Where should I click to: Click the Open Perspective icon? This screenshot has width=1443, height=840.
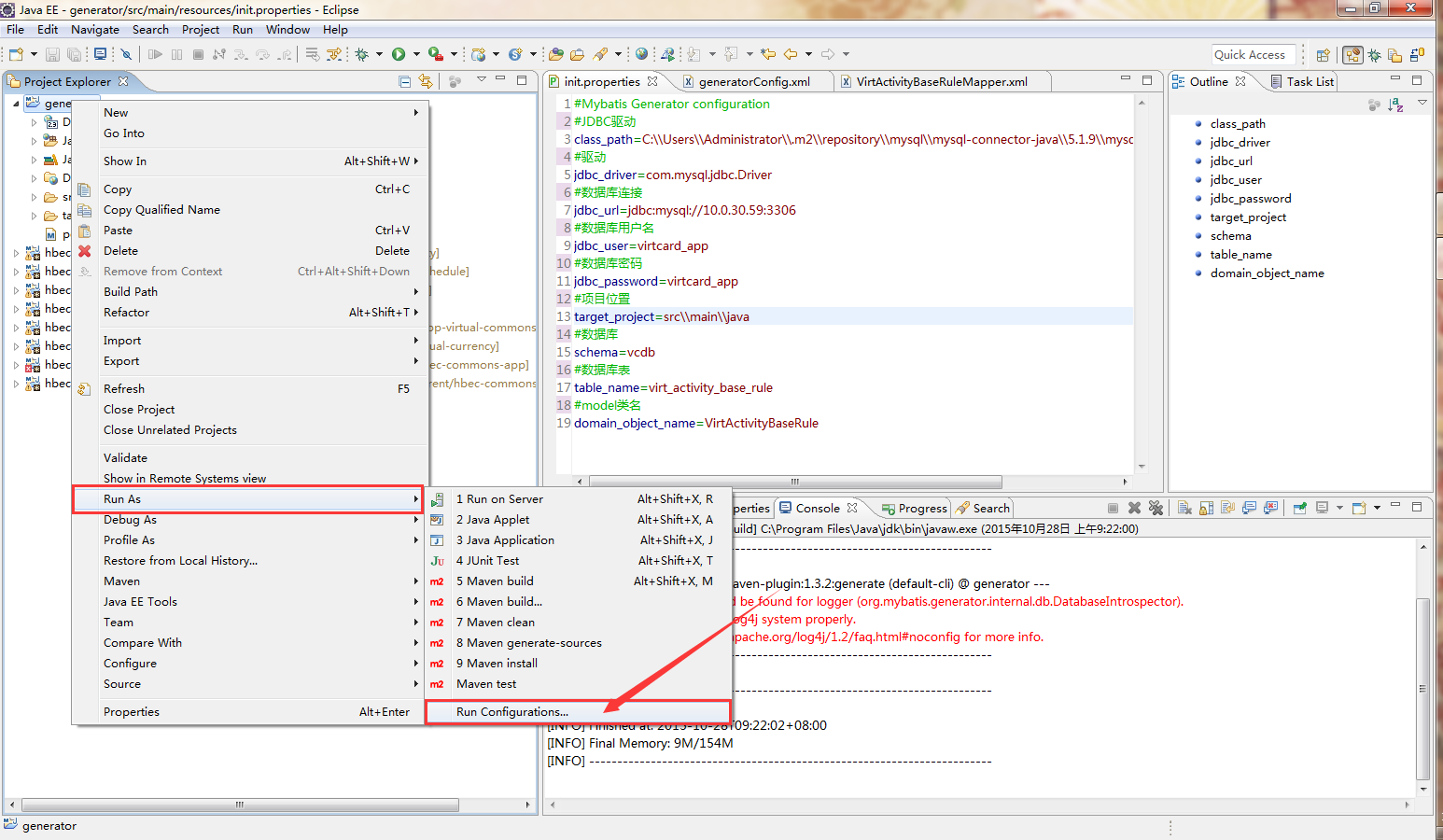point(1323,55)
